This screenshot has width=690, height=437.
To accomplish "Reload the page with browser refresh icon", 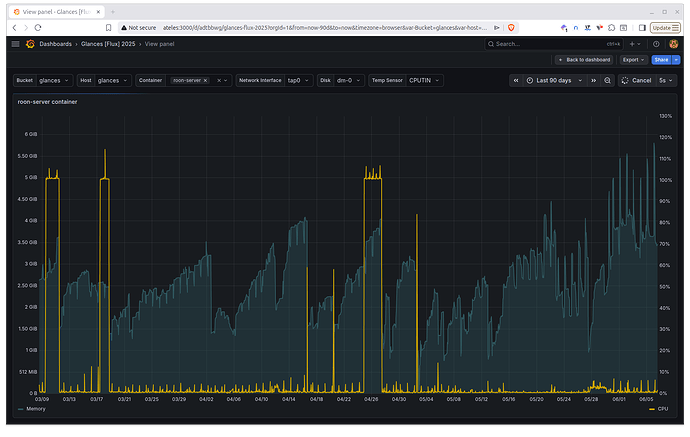I will (38, 28).
